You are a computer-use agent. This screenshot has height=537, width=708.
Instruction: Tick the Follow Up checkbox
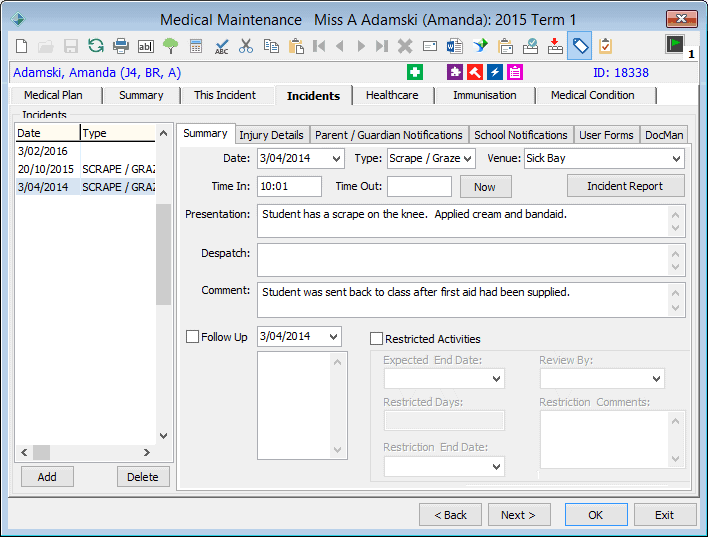pos(192,336)
